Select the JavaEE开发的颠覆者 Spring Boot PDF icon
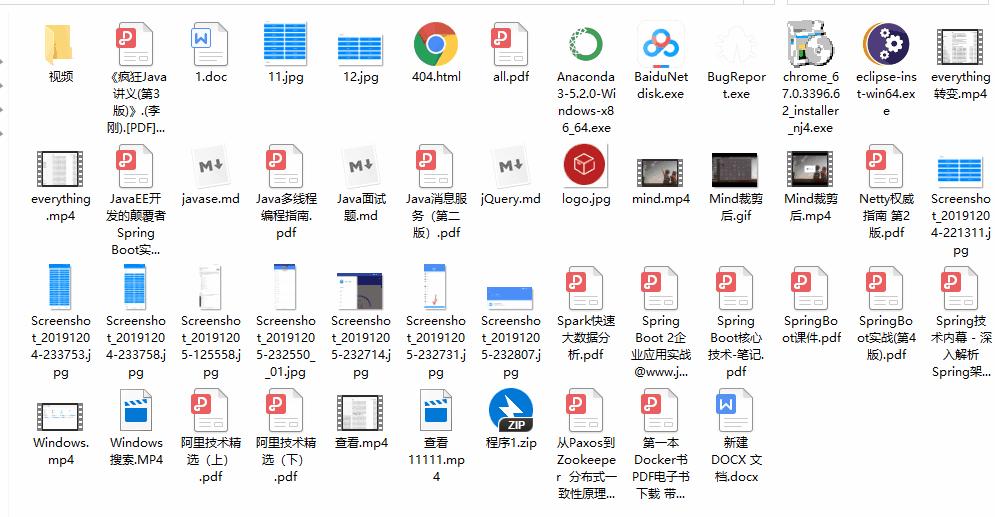 click(x=135, y=166)
